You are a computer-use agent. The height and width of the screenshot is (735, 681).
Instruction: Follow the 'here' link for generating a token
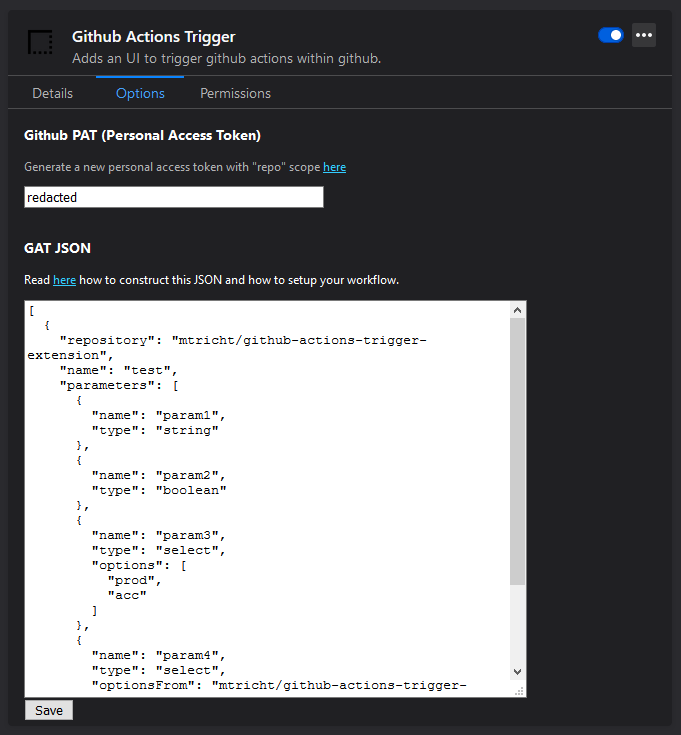click(334, 167)
